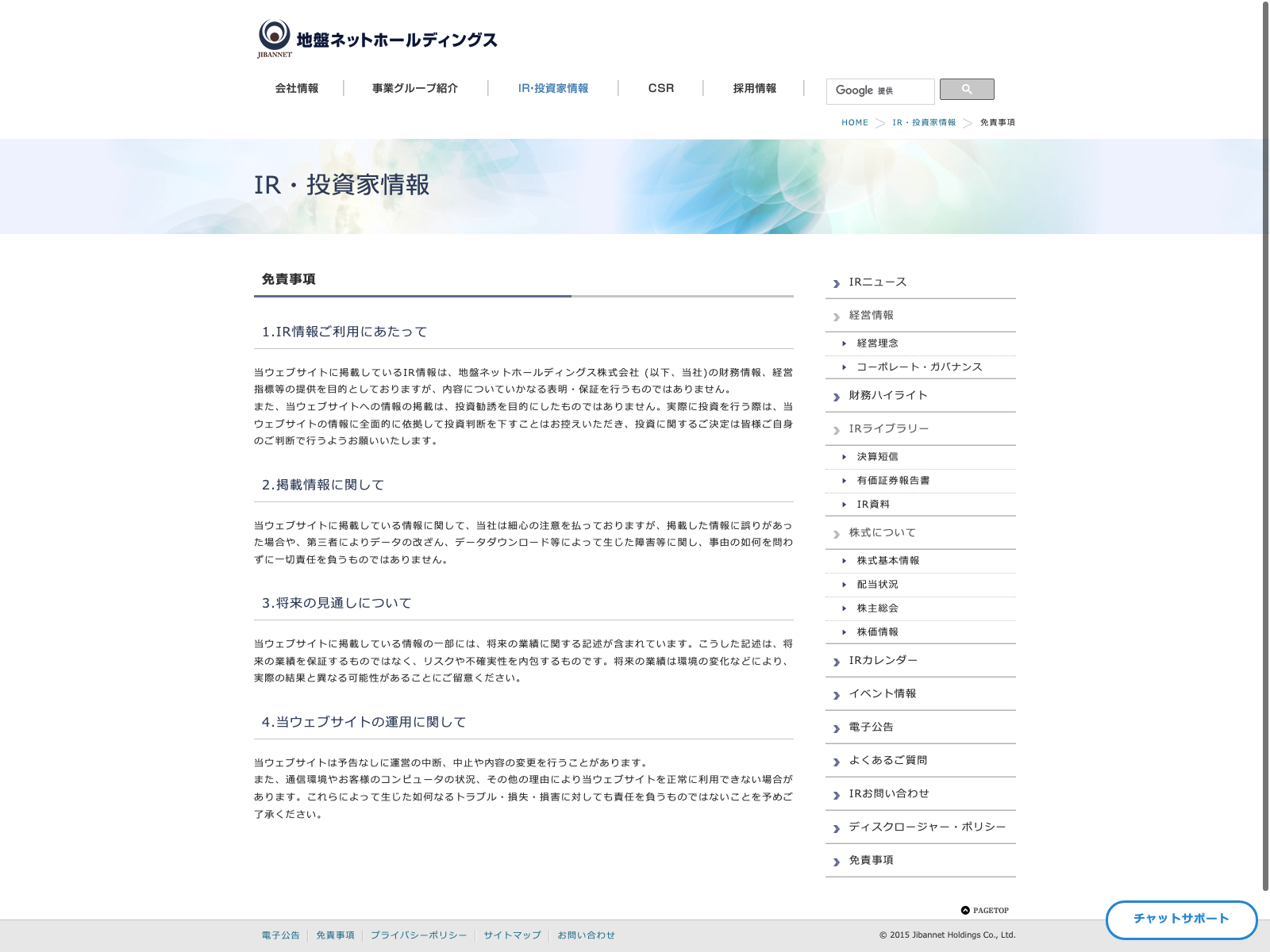Click the vertical page scrollbar
Screen dimensions: 1270x952
click(x=1265, y=444)
